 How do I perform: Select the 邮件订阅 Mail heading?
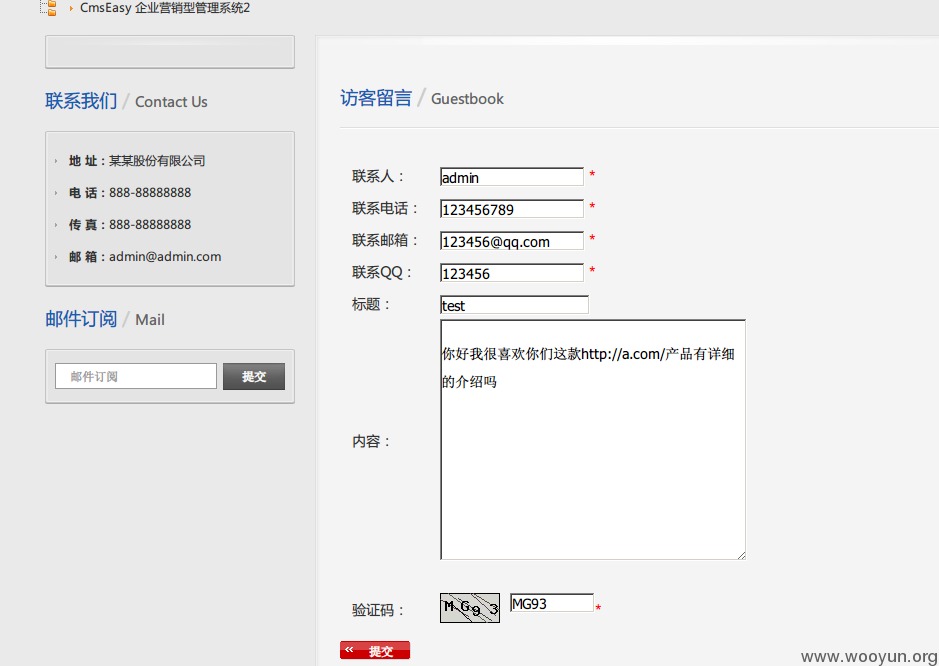click(105, 319)
